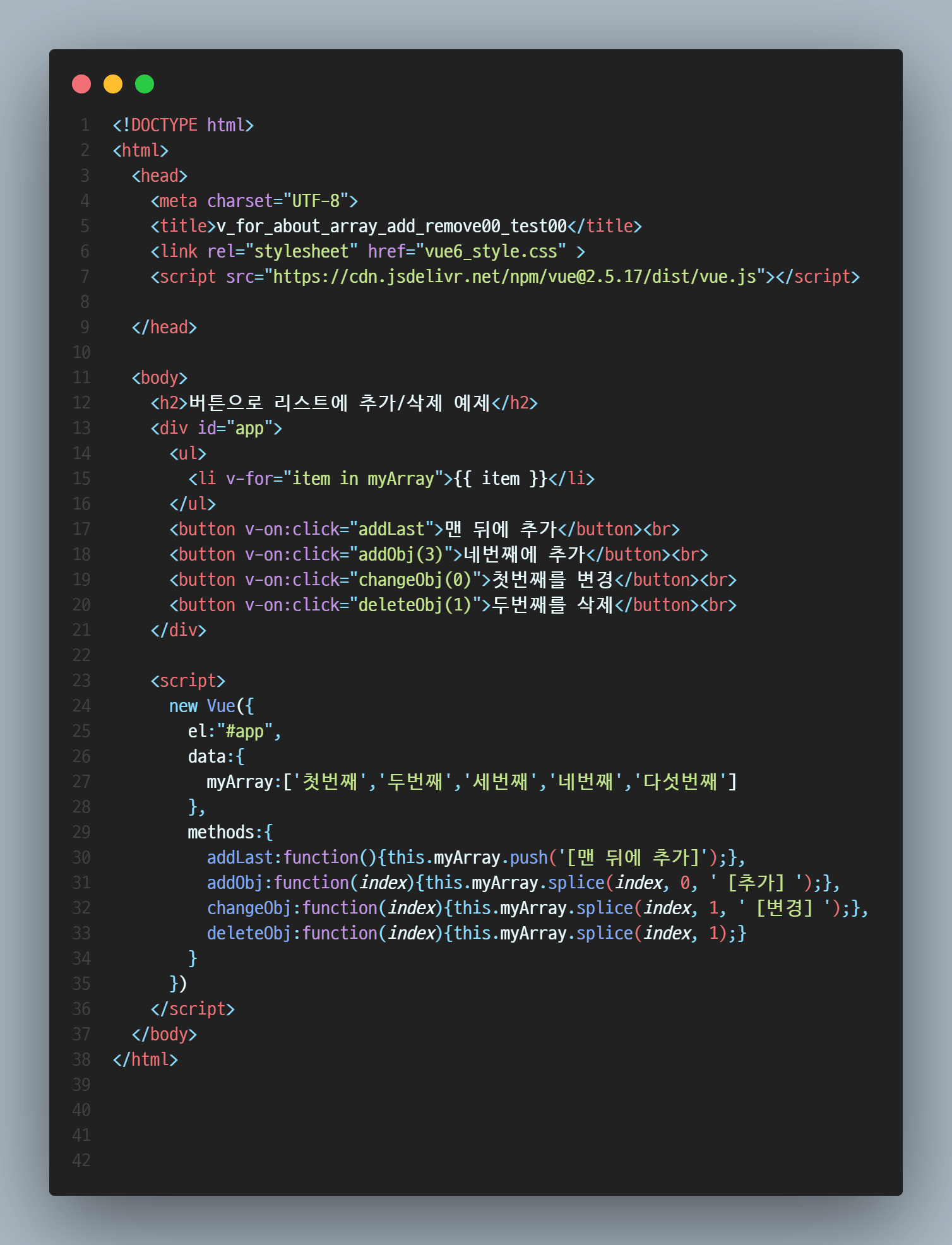Click the green maximize dot
The width and height of the screenshot is (952, 1245).
pyautogui.click(x=145, y=84)
